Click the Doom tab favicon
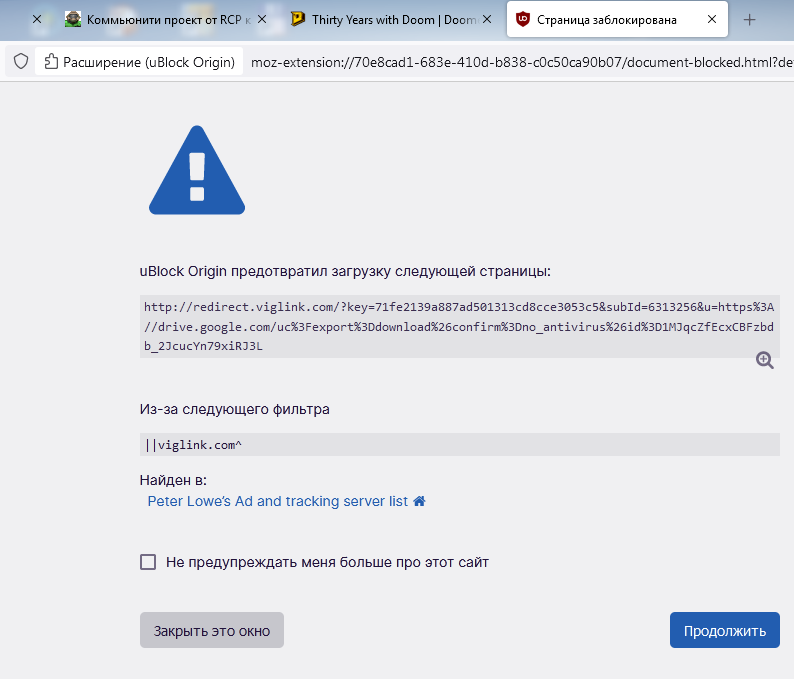This screenshot has height=679, width=794. click(298, 19)
